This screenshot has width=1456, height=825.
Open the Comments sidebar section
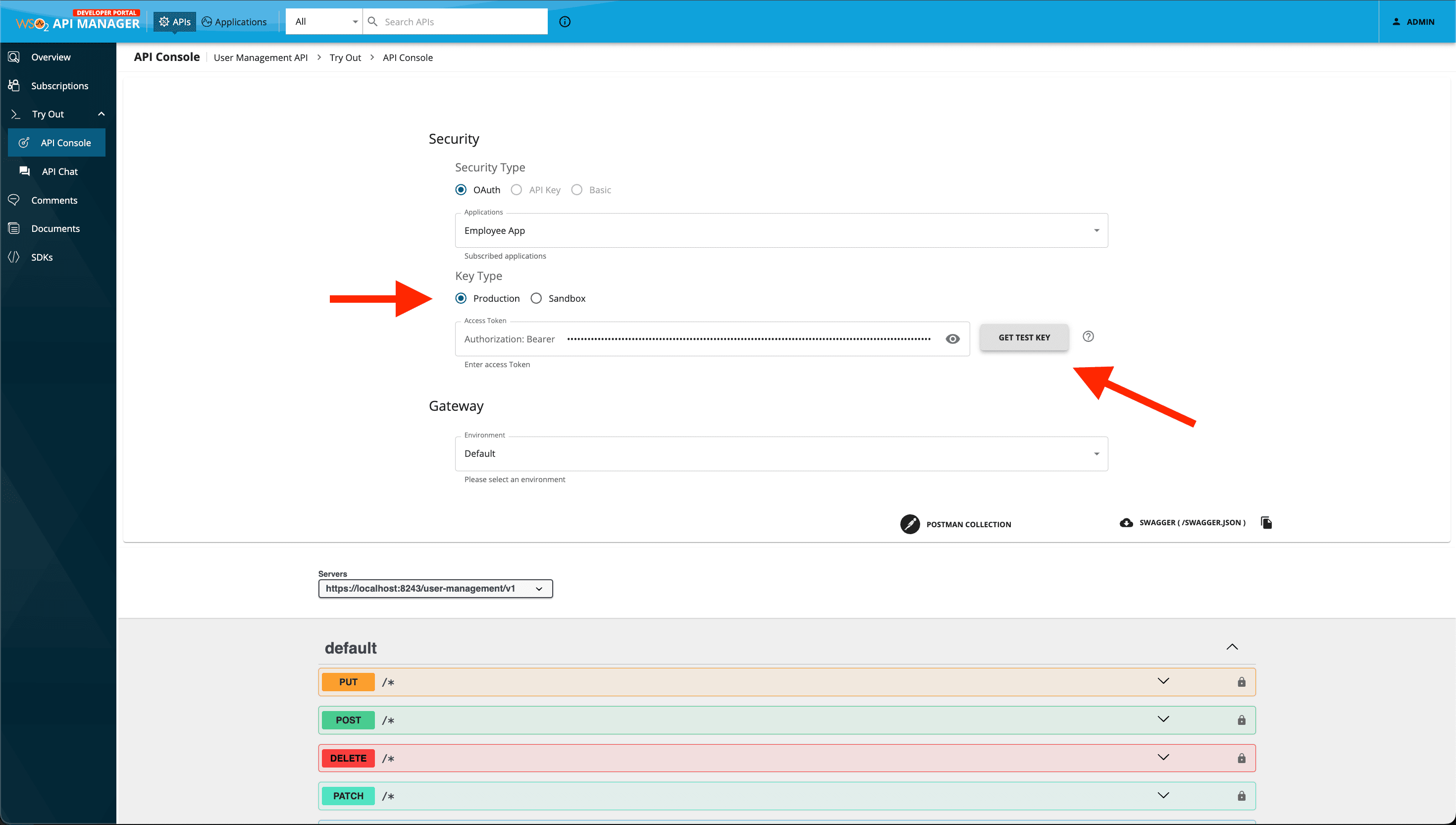point(54,200)
